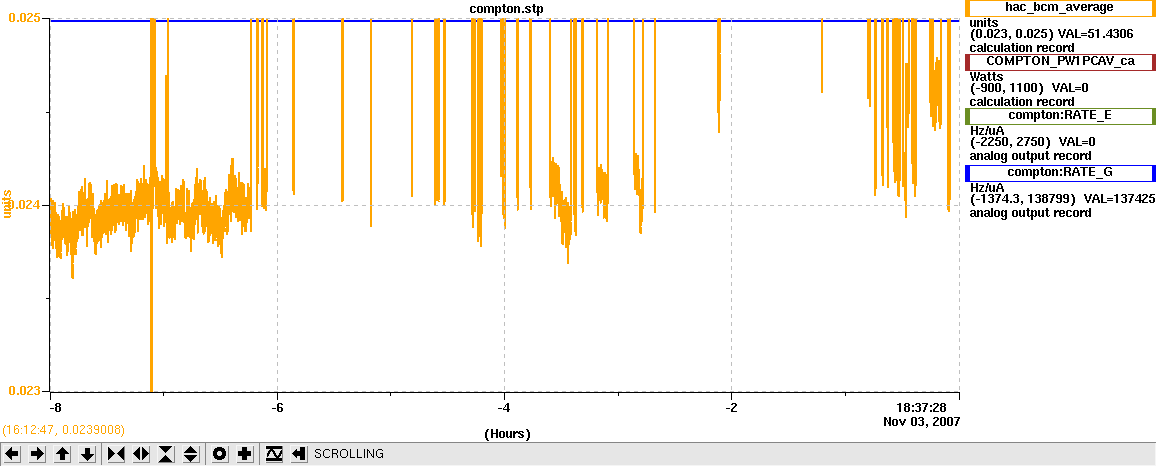Click the 0.024 Y-axis label
Image resolution: width=1156 pixels, height=466 pixels.
click(x=25, y=205)
